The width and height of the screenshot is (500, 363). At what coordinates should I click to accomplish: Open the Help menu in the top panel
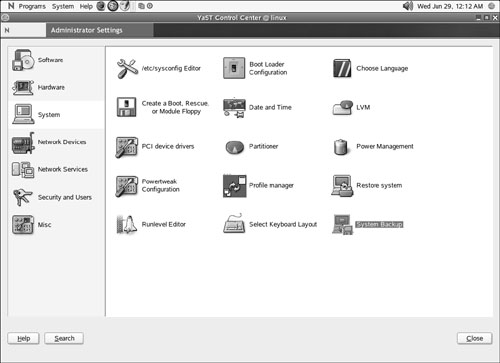(86, 6)
